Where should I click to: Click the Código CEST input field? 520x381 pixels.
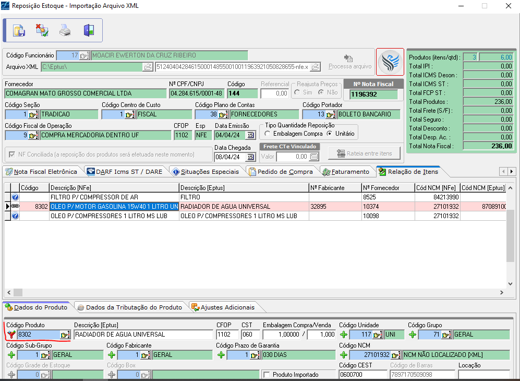(363, 375)
